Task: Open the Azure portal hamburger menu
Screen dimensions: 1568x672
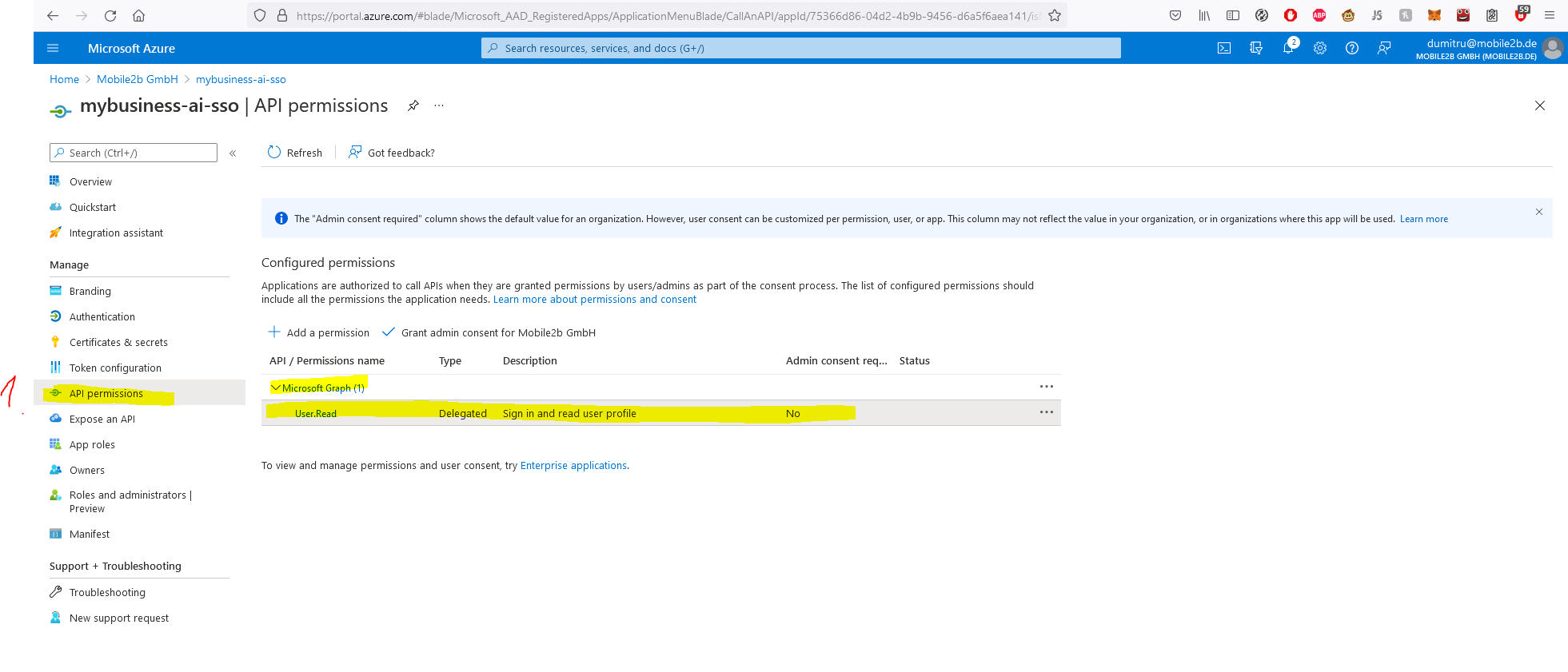Action: pos(53,48)
